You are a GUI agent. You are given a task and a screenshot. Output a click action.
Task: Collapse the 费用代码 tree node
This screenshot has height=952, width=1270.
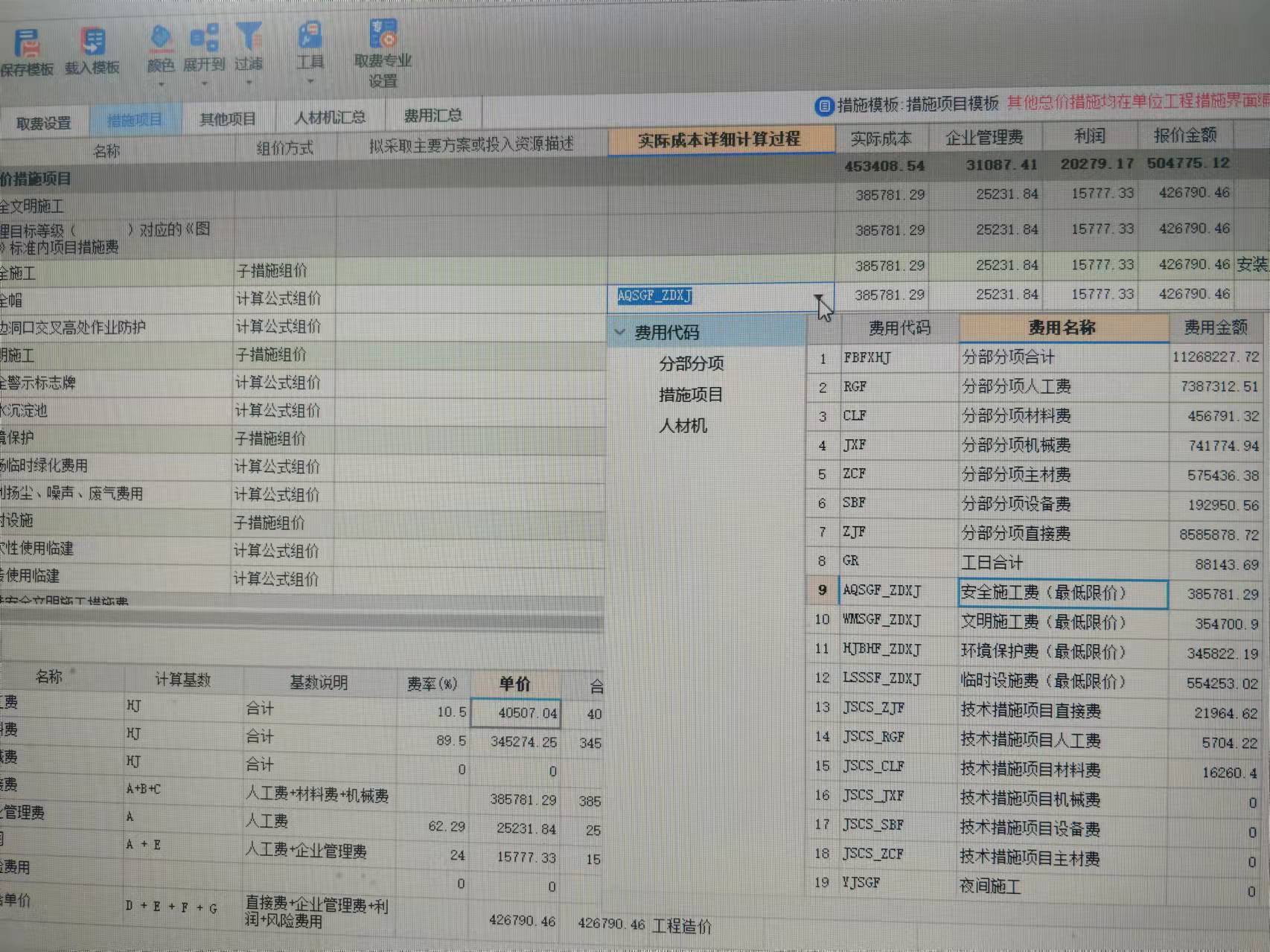tap(620, 333)
